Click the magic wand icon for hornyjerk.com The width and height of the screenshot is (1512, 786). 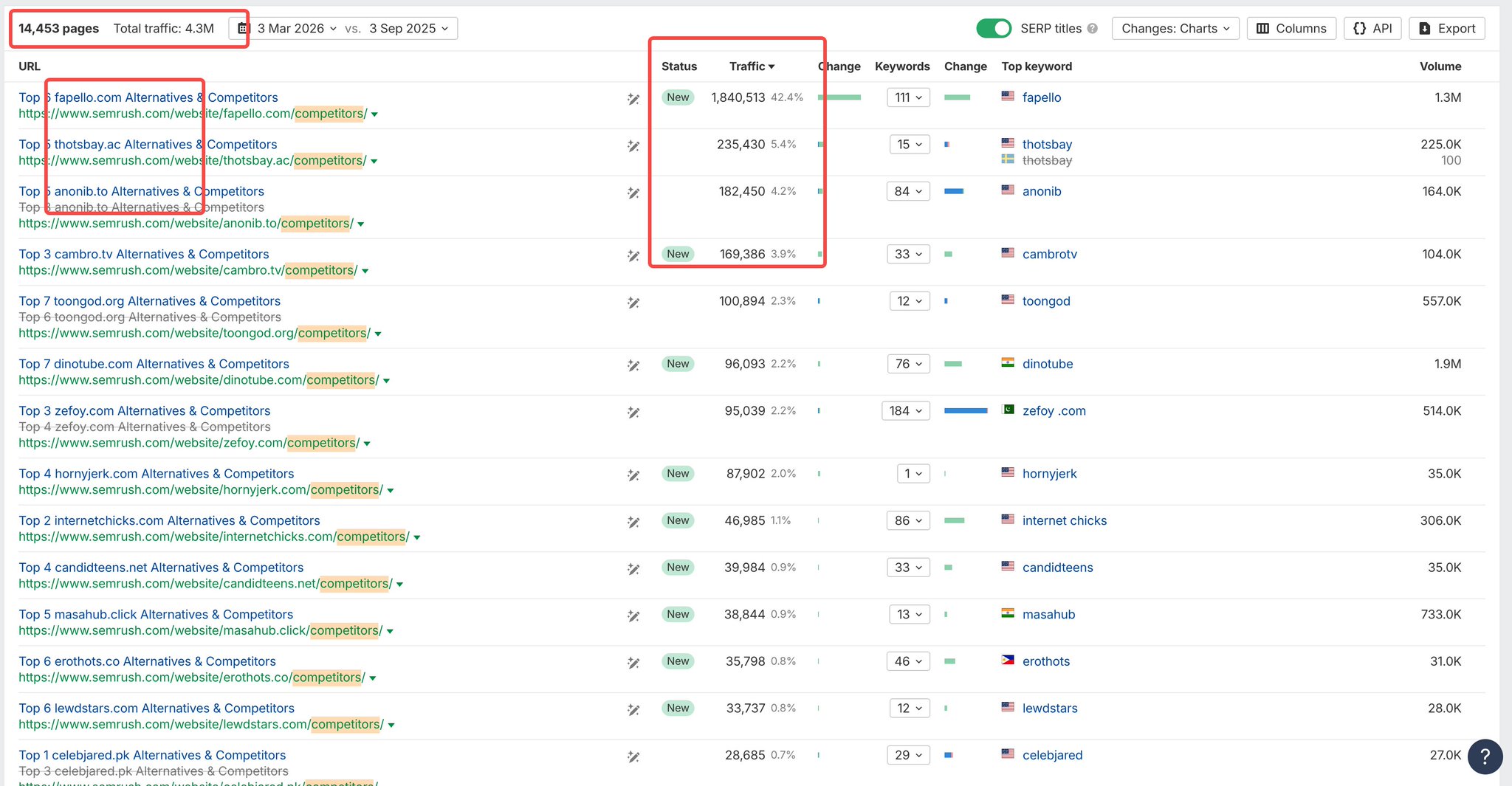[633, 475]
